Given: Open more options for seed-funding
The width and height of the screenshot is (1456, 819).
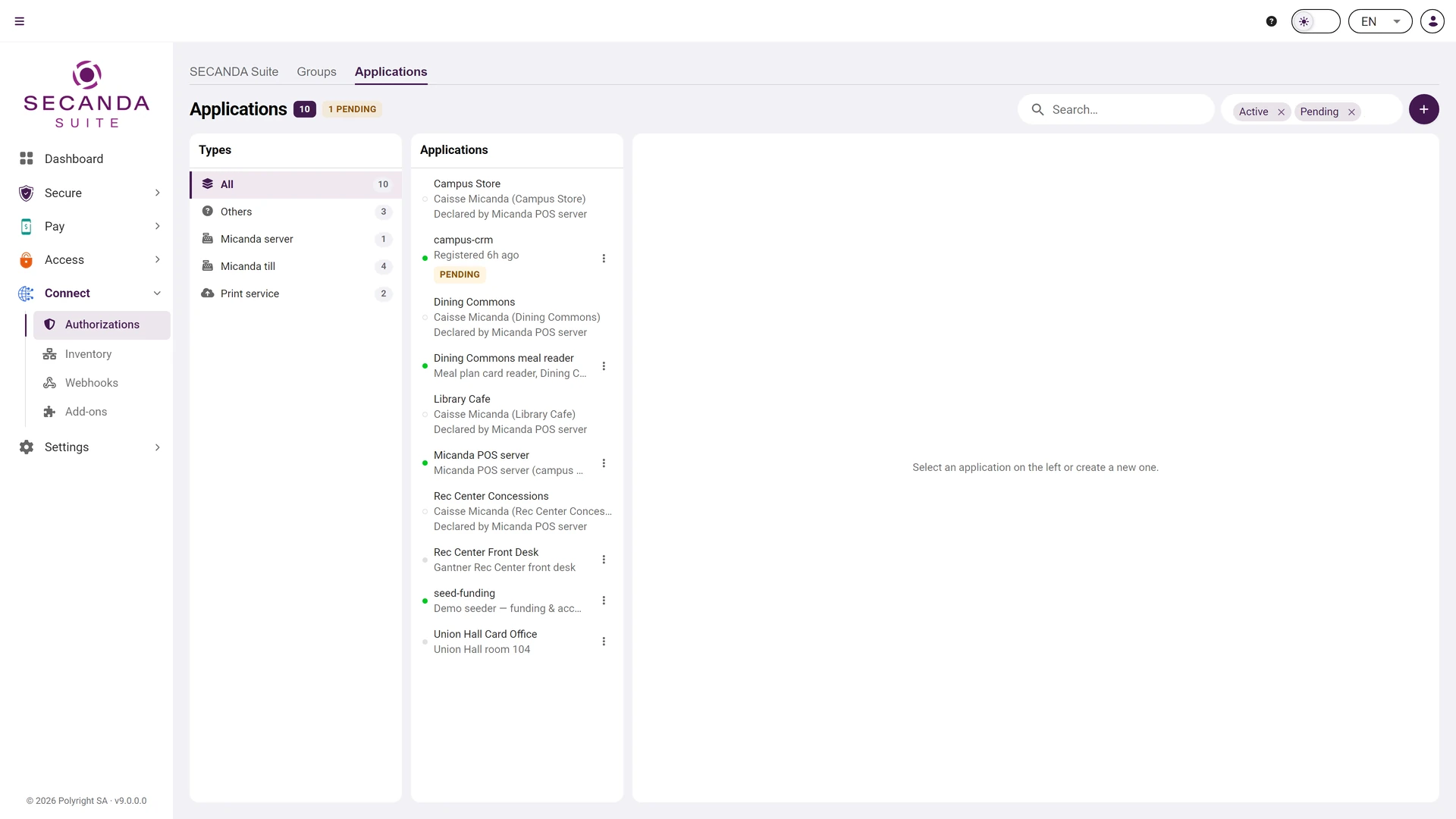Looking at the screenshot, I should click(604, 601).
